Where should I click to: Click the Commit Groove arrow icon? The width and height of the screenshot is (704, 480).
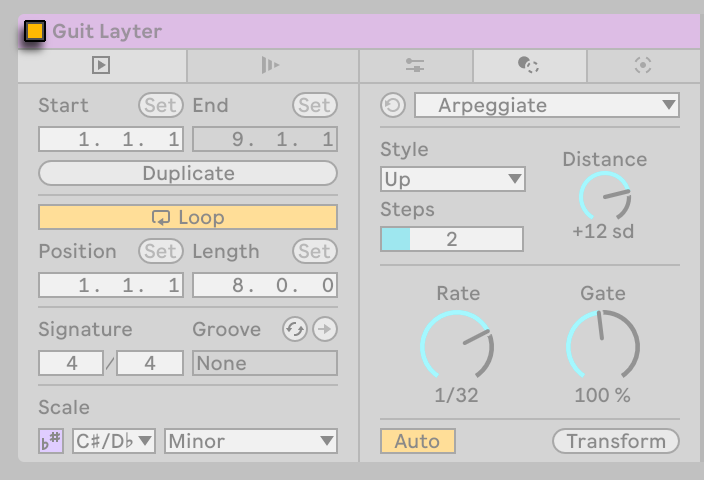pos(325,330)
